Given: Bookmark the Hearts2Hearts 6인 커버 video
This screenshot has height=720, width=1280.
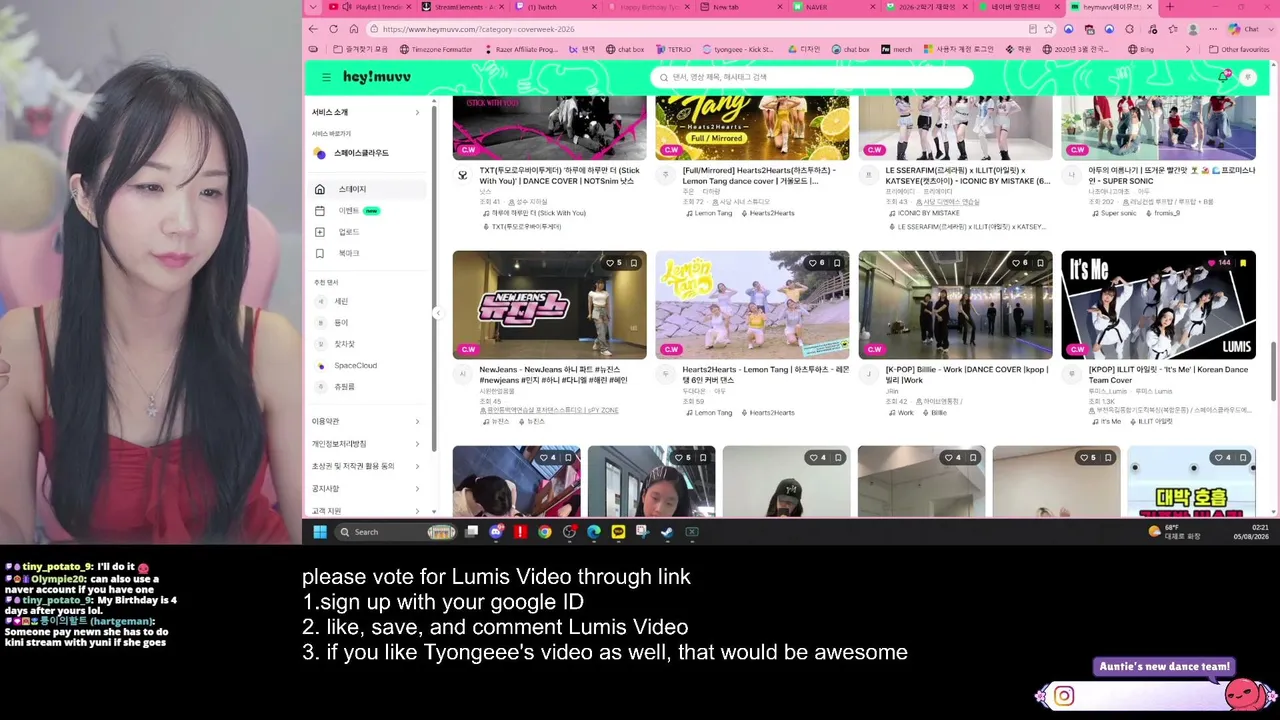Looking at the screenshot, I should coord(837,263).
